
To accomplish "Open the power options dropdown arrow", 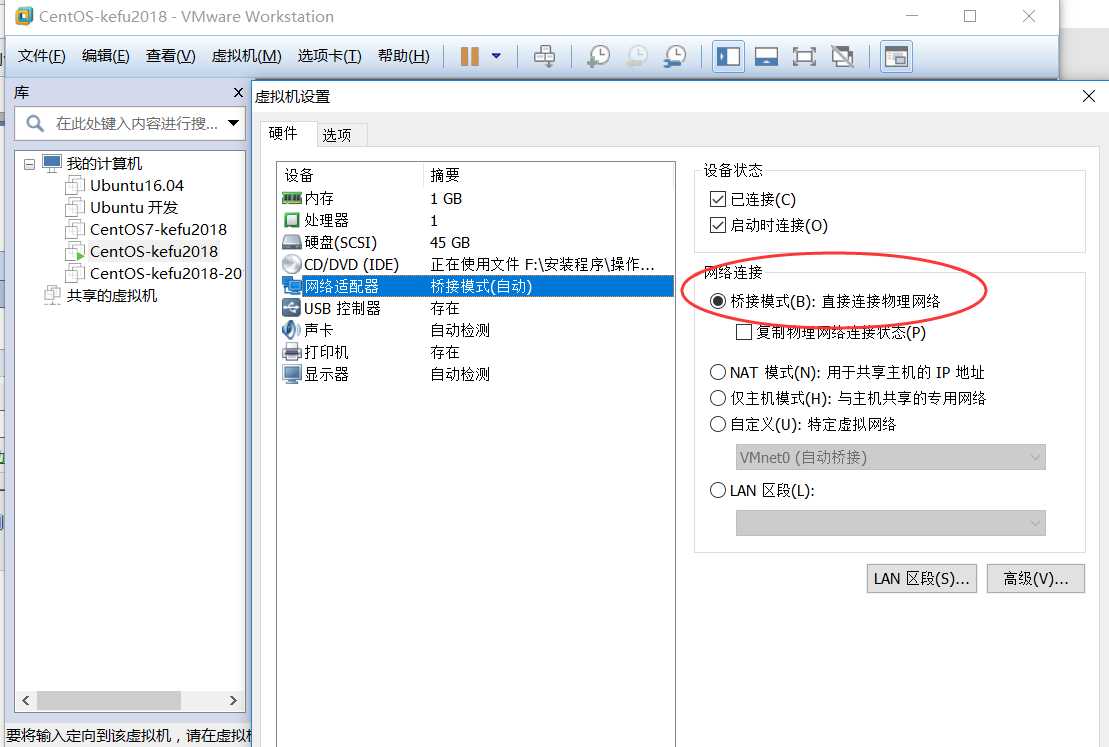I will [x=497, y=56].
